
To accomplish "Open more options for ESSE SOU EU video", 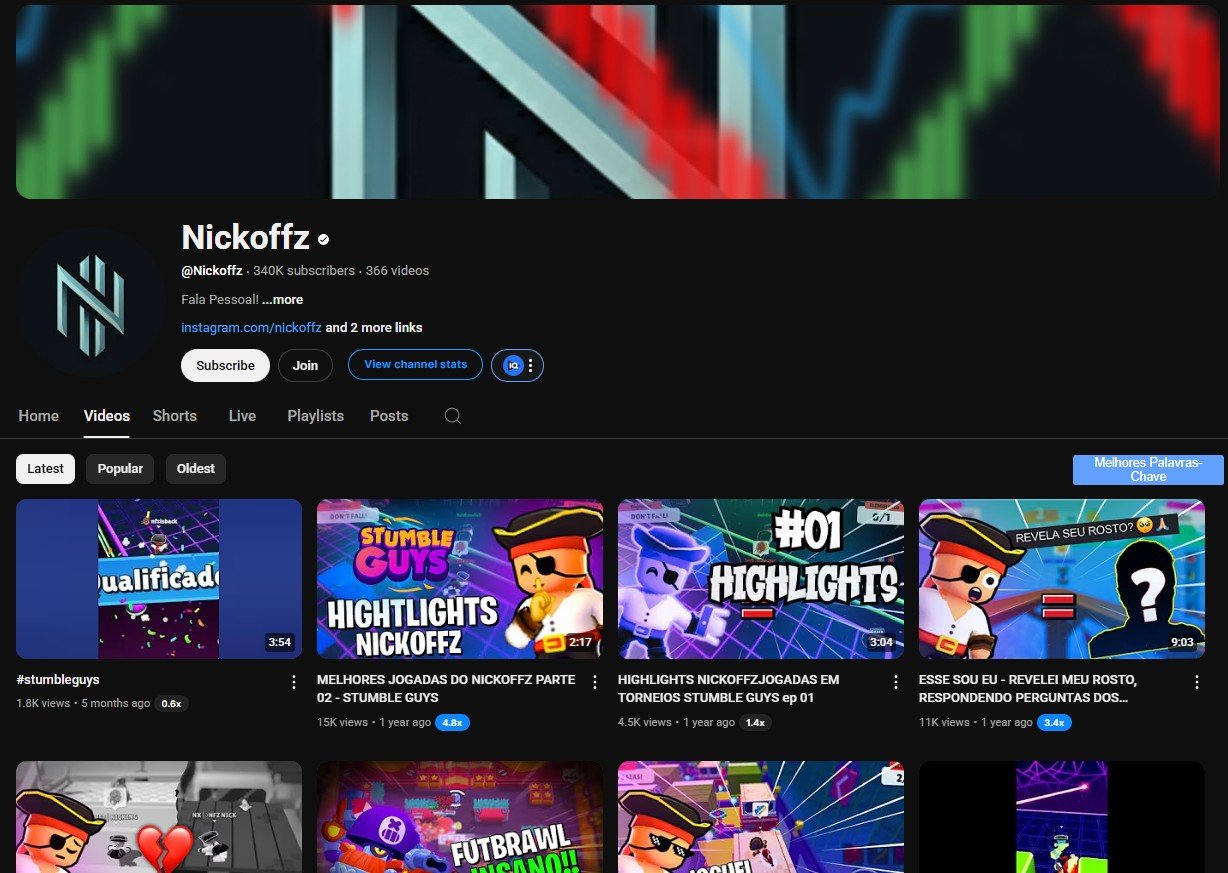I will [x=1197, y=682].
